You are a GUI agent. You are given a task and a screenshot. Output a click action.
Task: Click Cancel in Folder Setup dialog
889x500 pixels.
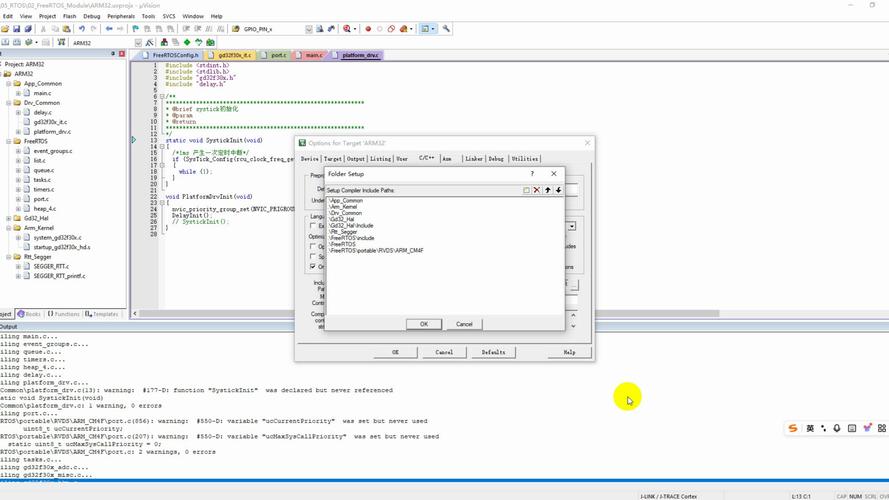(464, 324)
